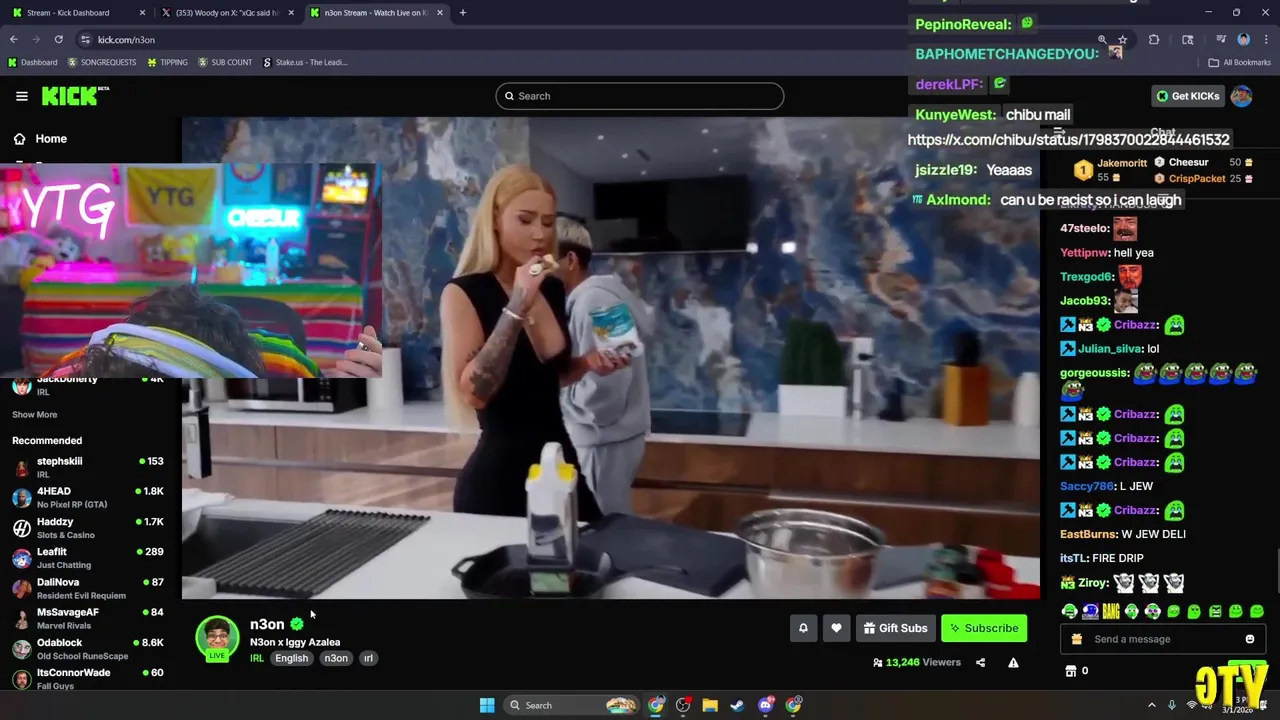
Task: Open Chrome profile avatar
Action: coord(1243,39)
